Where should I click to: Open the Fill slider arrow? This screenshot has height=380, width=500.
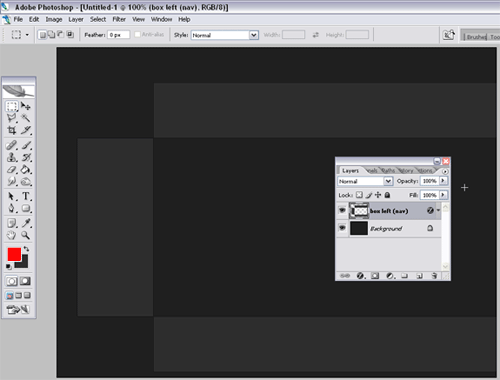[443, 195]
